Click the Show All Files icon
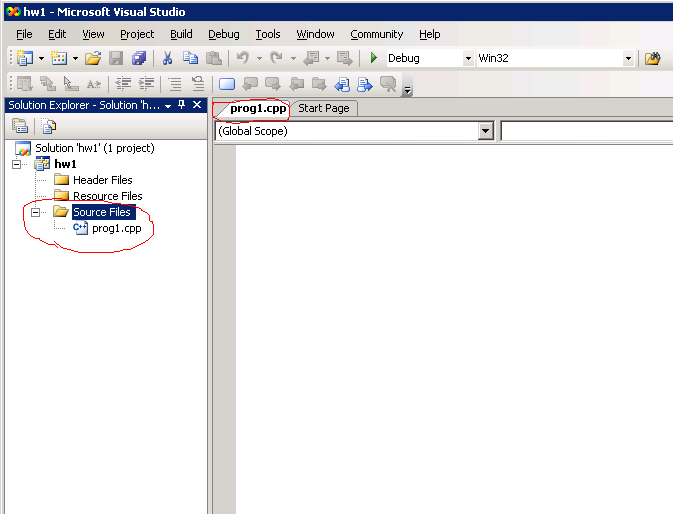 click(x=49, y=126)
